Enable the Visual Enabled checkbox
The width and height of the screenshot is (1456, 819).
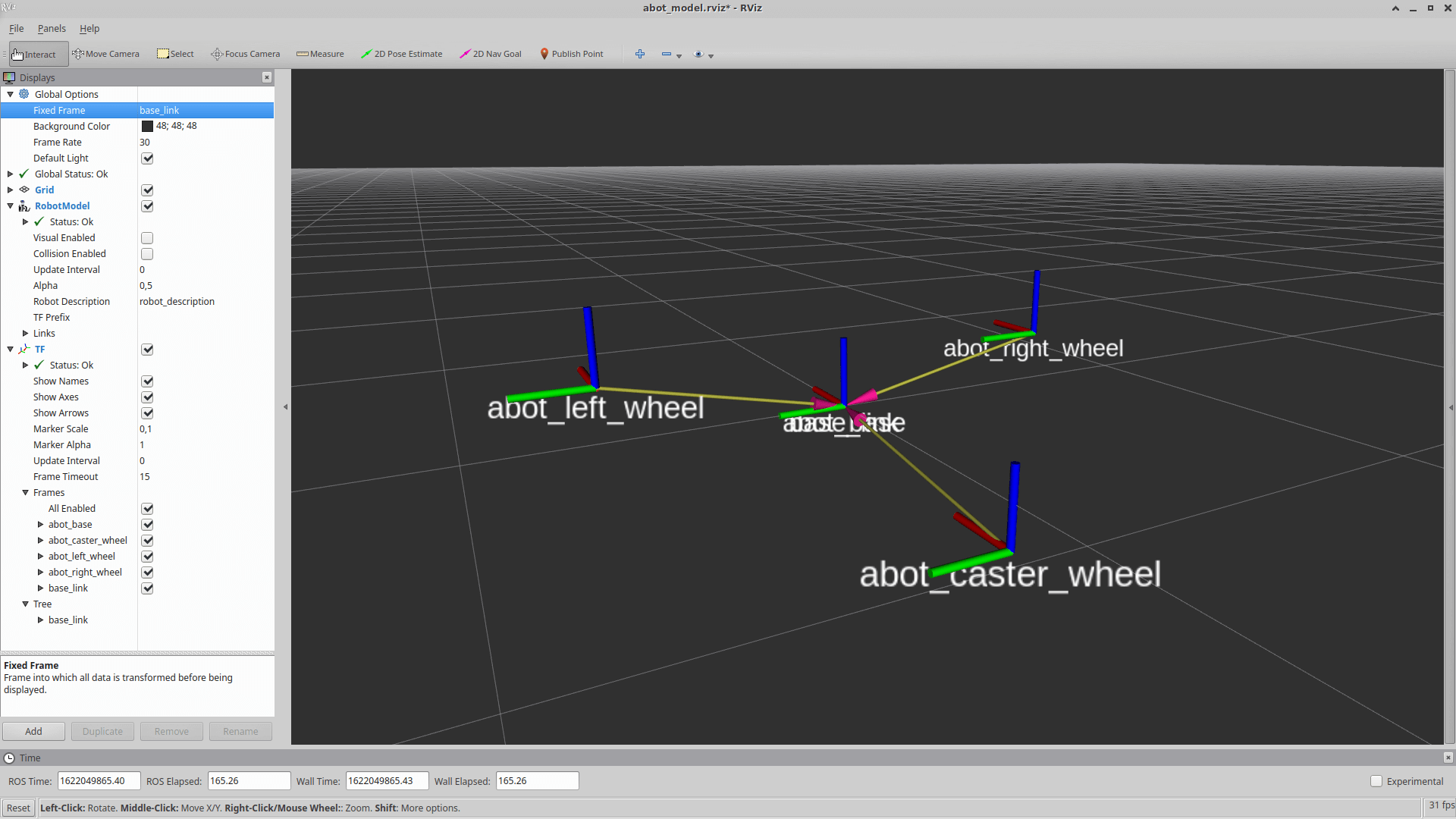coord(147,238)
